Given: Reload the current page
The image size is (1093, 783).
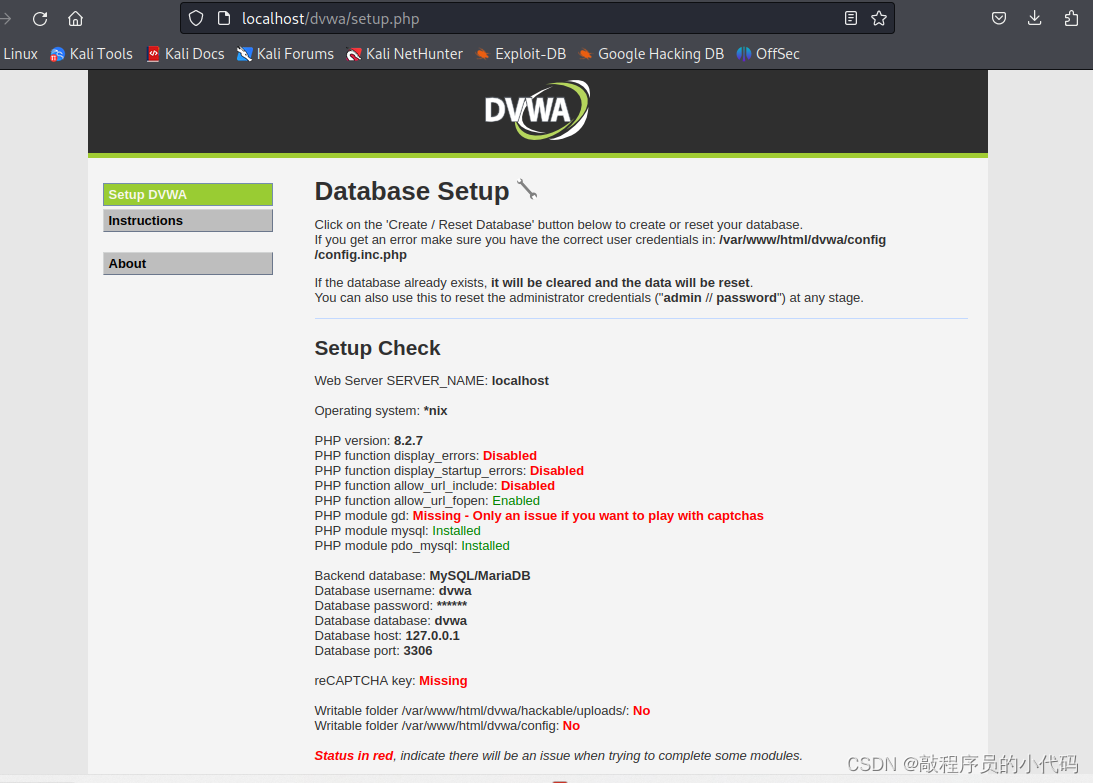Looking at the screenshot, I should point(40,18).
